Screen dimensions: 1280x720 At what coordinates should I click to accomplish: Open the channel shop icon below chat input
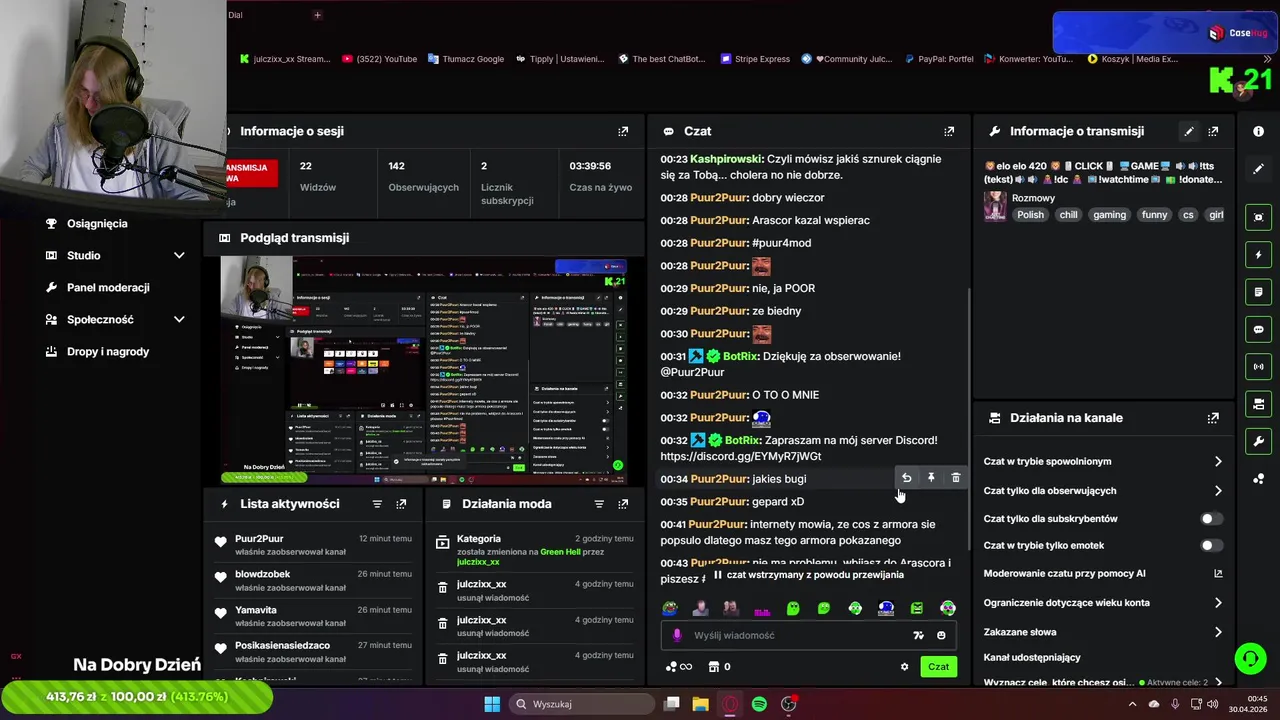714,667
